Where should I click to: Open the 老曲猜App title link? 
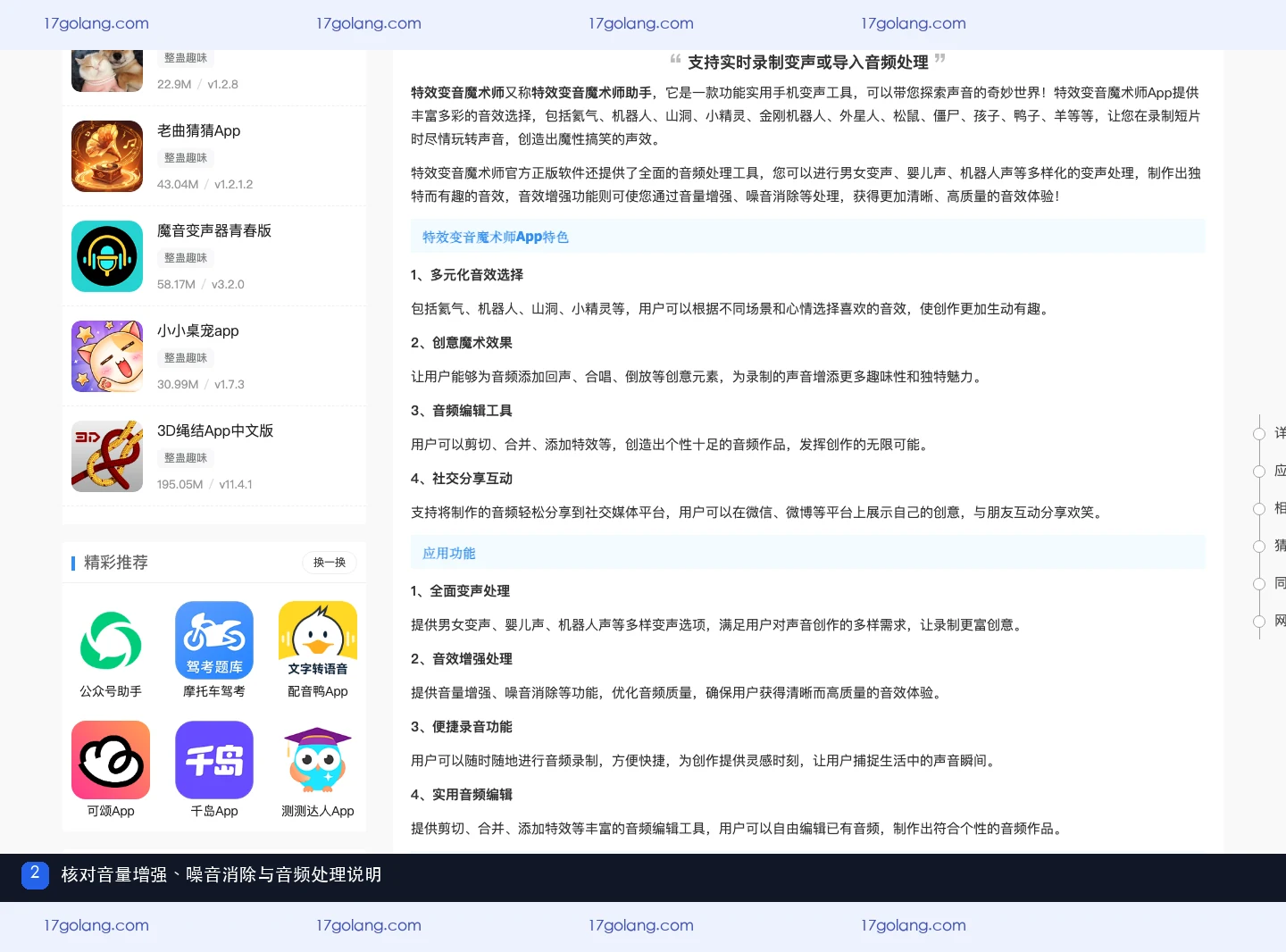pyautogui.click(x=198, y=130)
